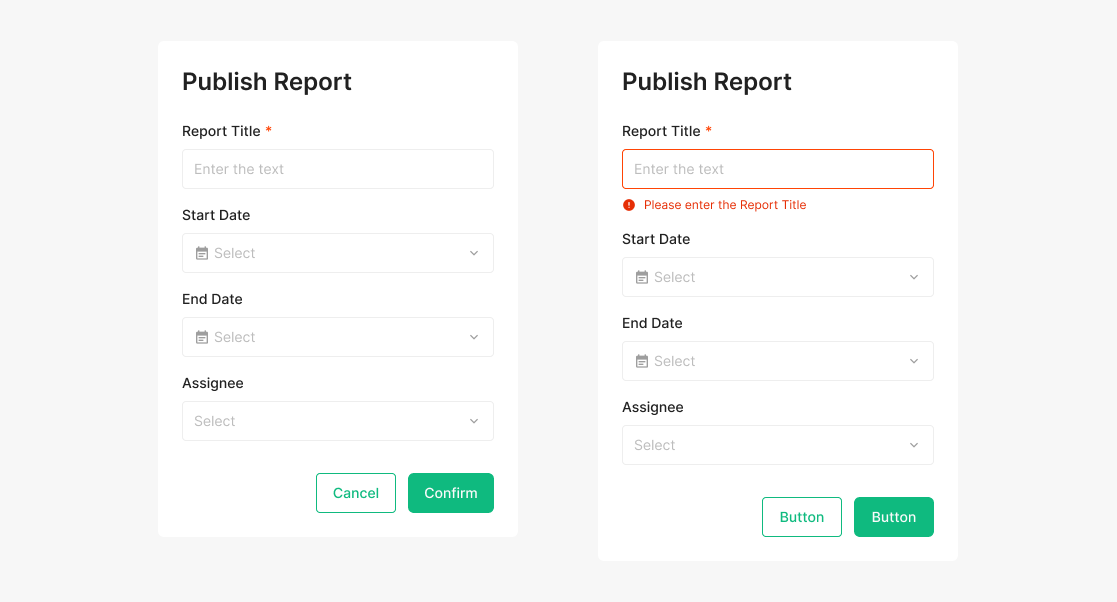Click the Report Title label above red-bordered field

[x=661, y=131]
